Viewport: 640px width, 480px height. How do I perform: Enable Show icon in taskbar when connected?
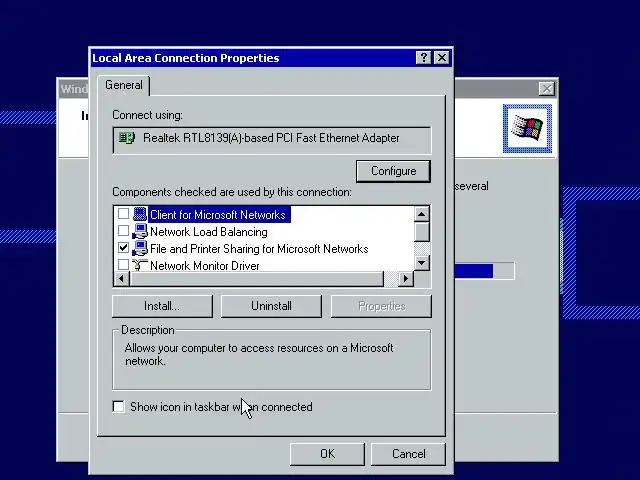point(118,407)
